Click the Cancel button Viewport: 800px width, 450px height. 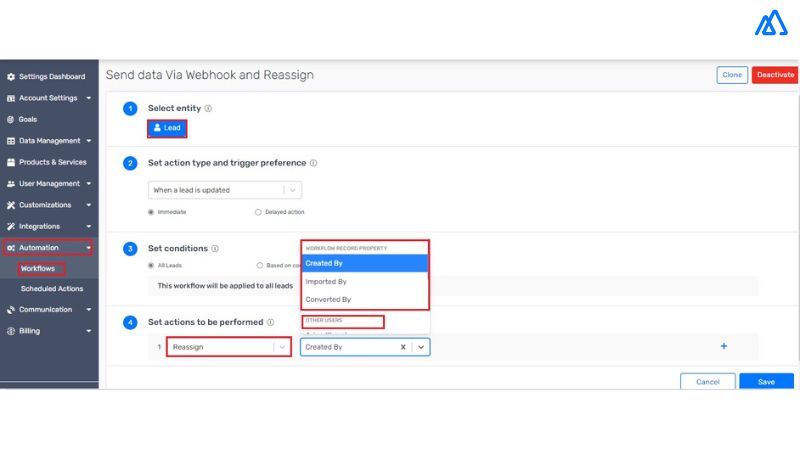[x=708, y=382]
